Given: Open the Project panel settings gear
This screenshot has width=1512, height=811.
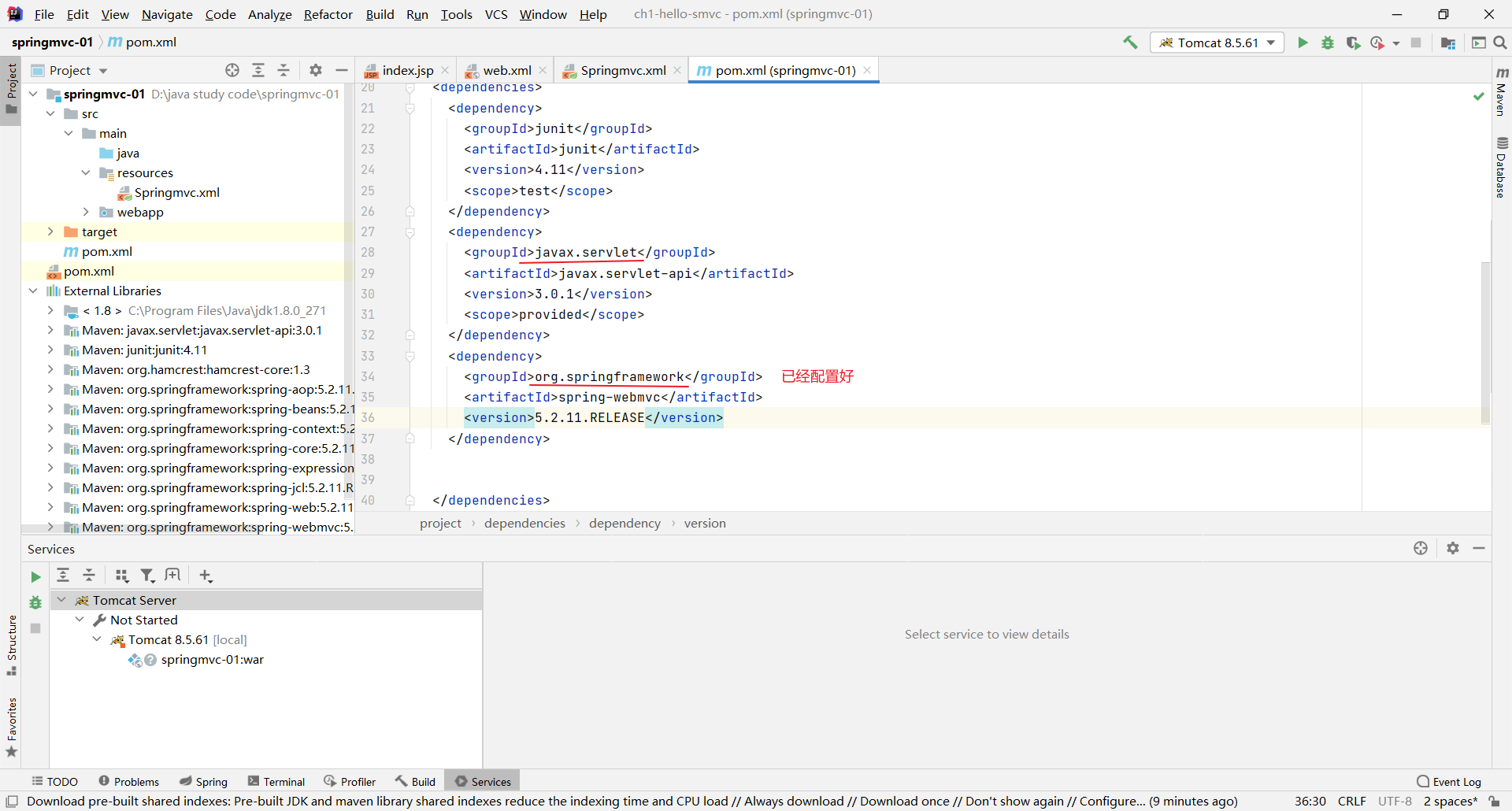Looking at the screenshot, I should tap(316, 70).
